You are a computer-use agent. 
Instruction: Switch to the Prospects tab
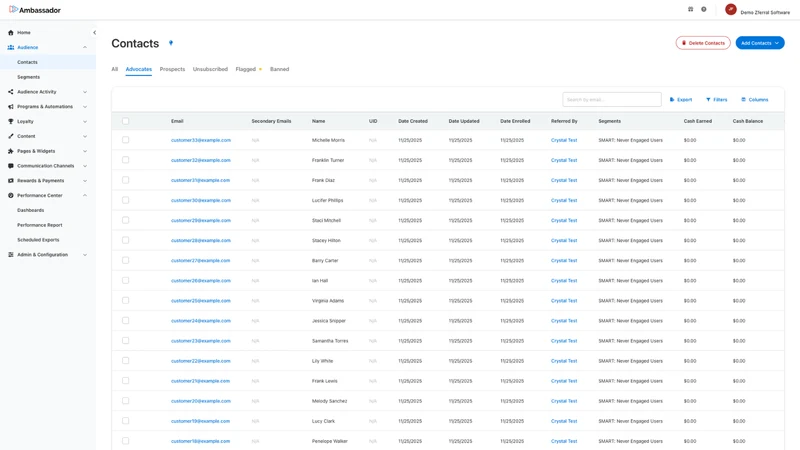[x=172, y=69]
